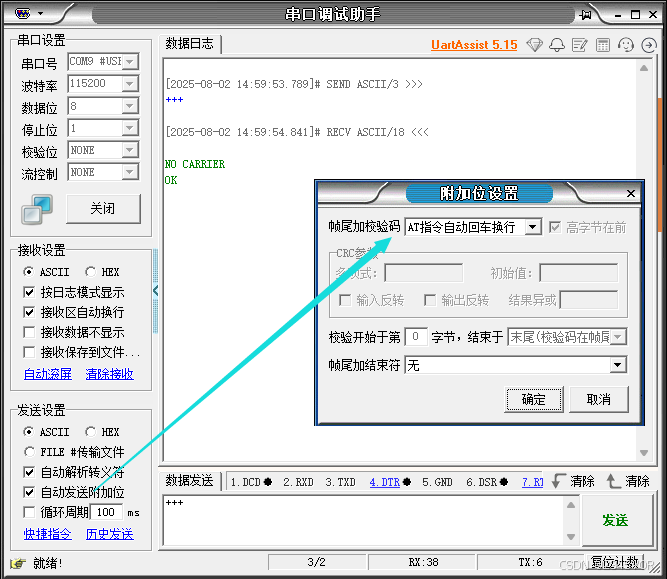Click the ready status hand icon

click(17, 563)
